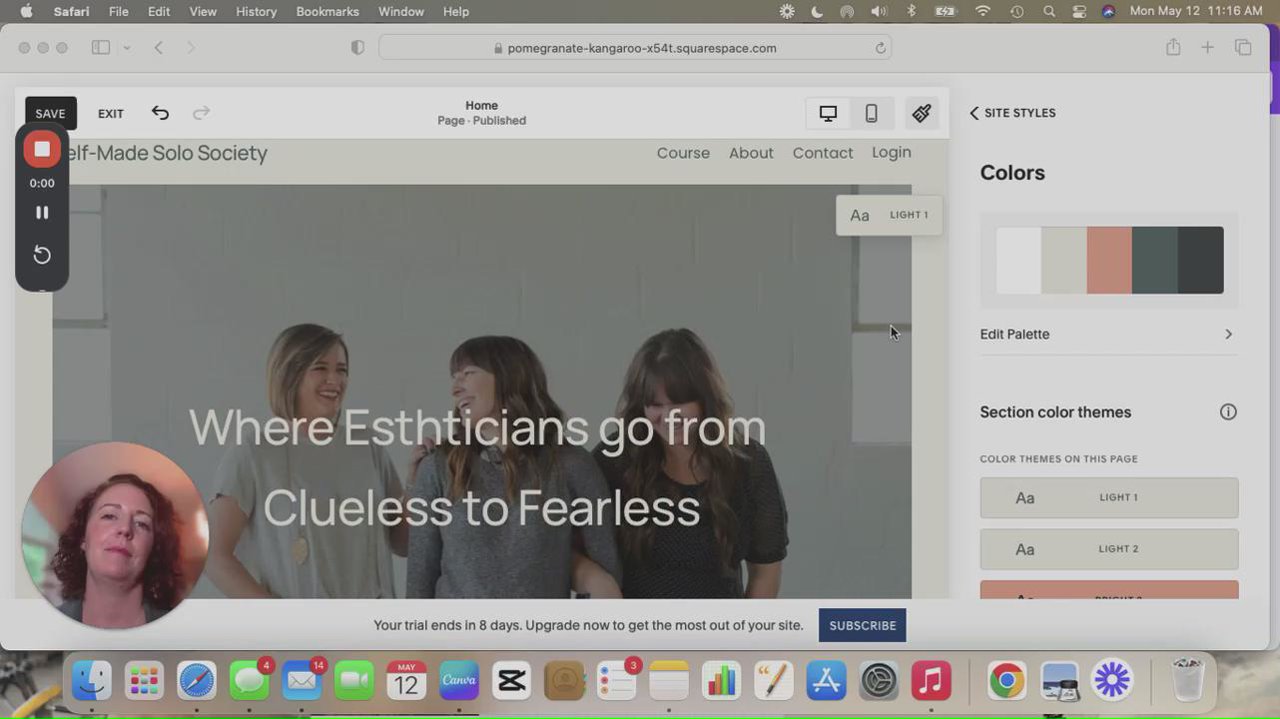Click the volume icon in menu bar
Image resolution: width=1280 pixels, height=719 pixels.
[x=878, y=11]
